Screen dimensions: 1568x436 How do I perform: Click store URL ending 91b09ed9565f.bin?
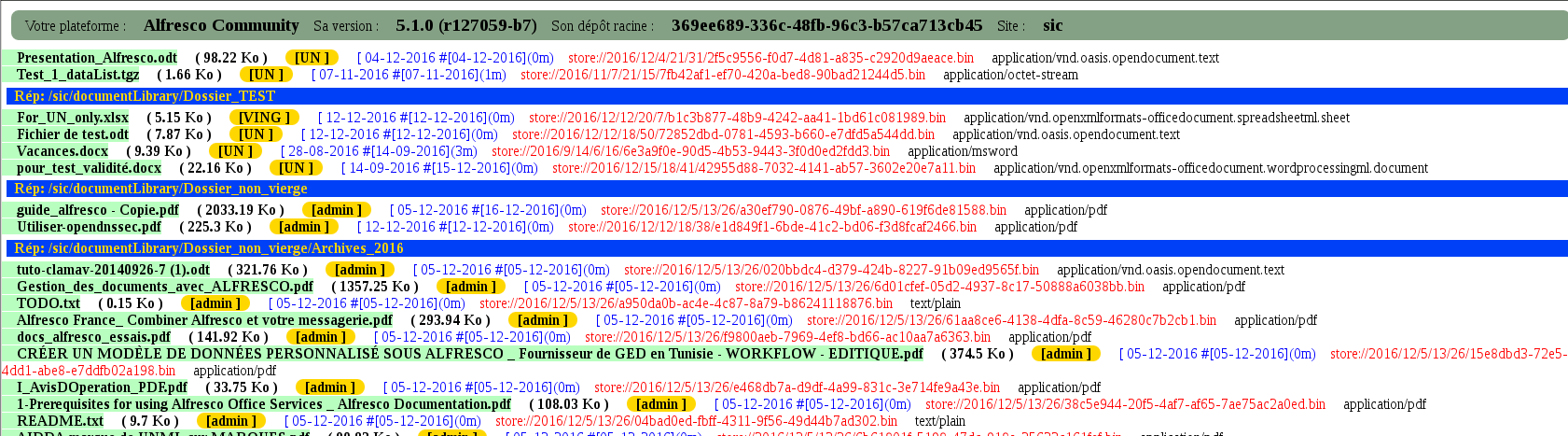(832, 270)
